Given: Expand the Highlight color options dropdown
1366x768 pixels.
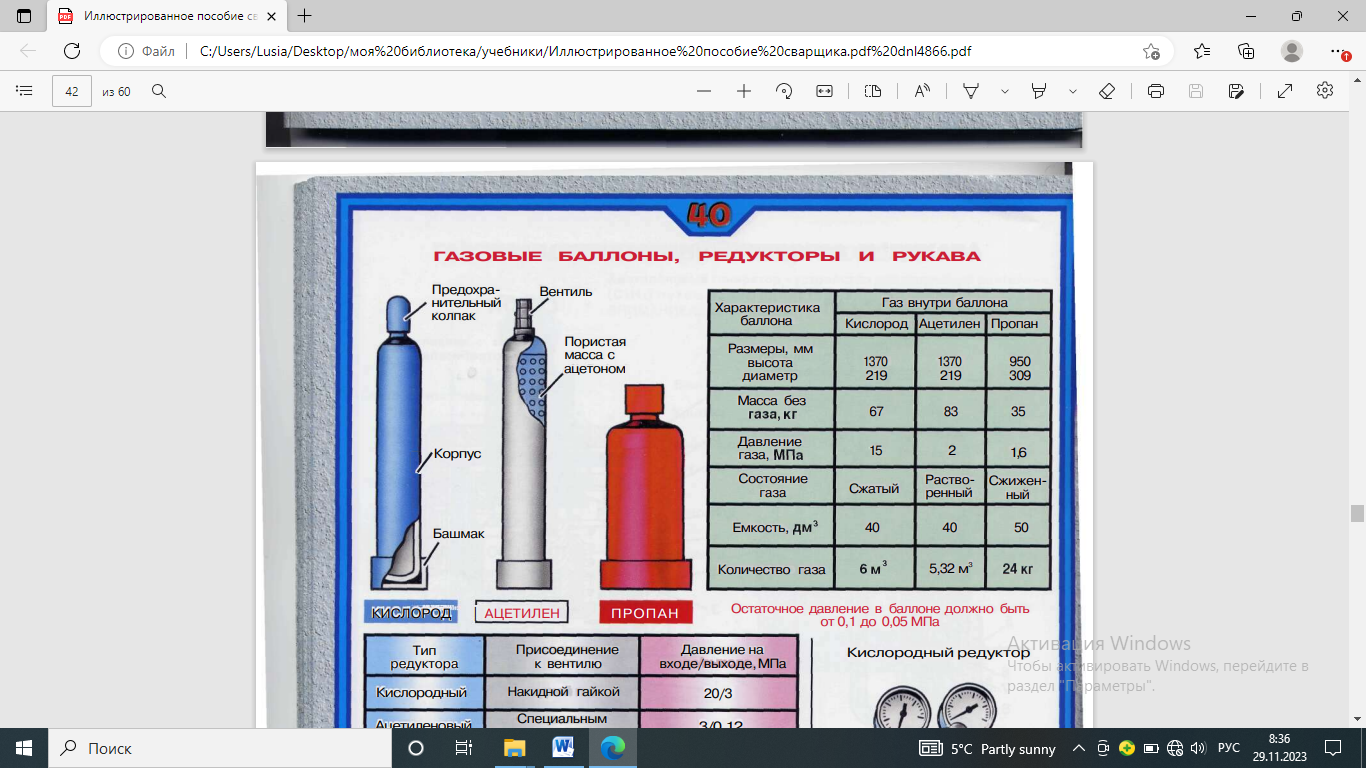Looking at the screenshot, I should (1073, 91).
